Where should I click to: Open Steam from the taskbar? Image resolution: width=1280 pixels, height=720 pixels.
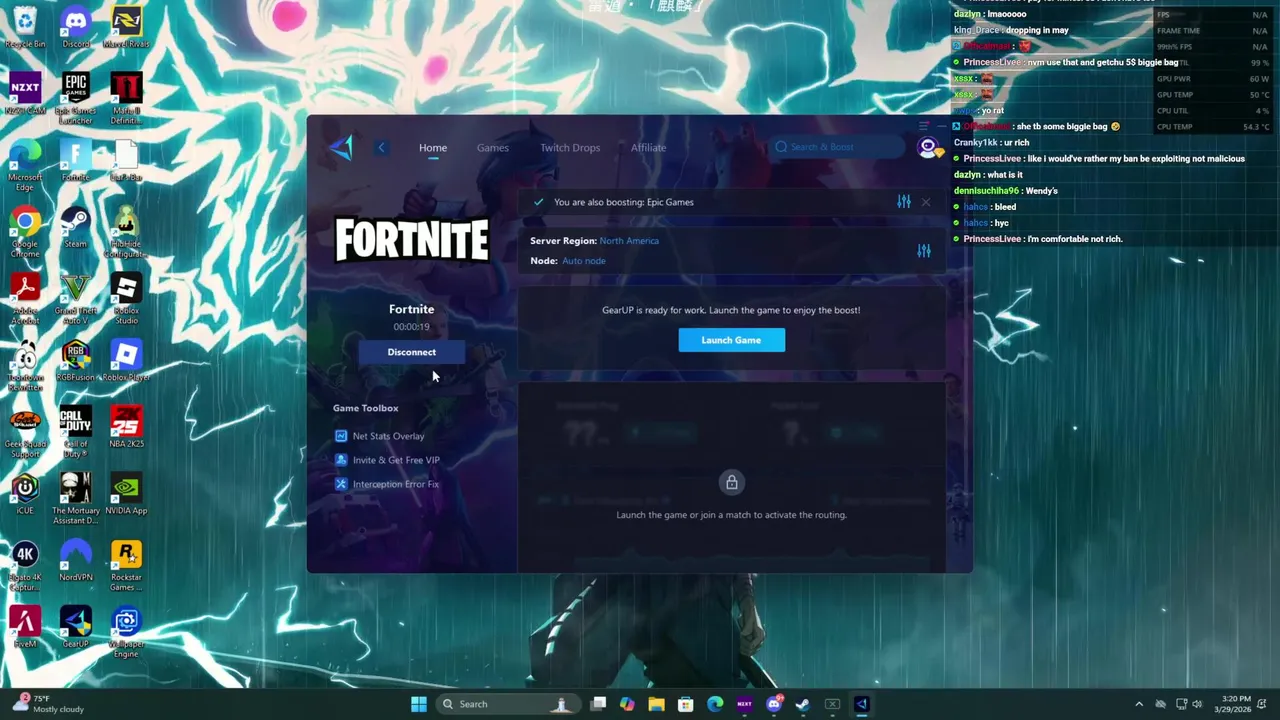point(802,704)
